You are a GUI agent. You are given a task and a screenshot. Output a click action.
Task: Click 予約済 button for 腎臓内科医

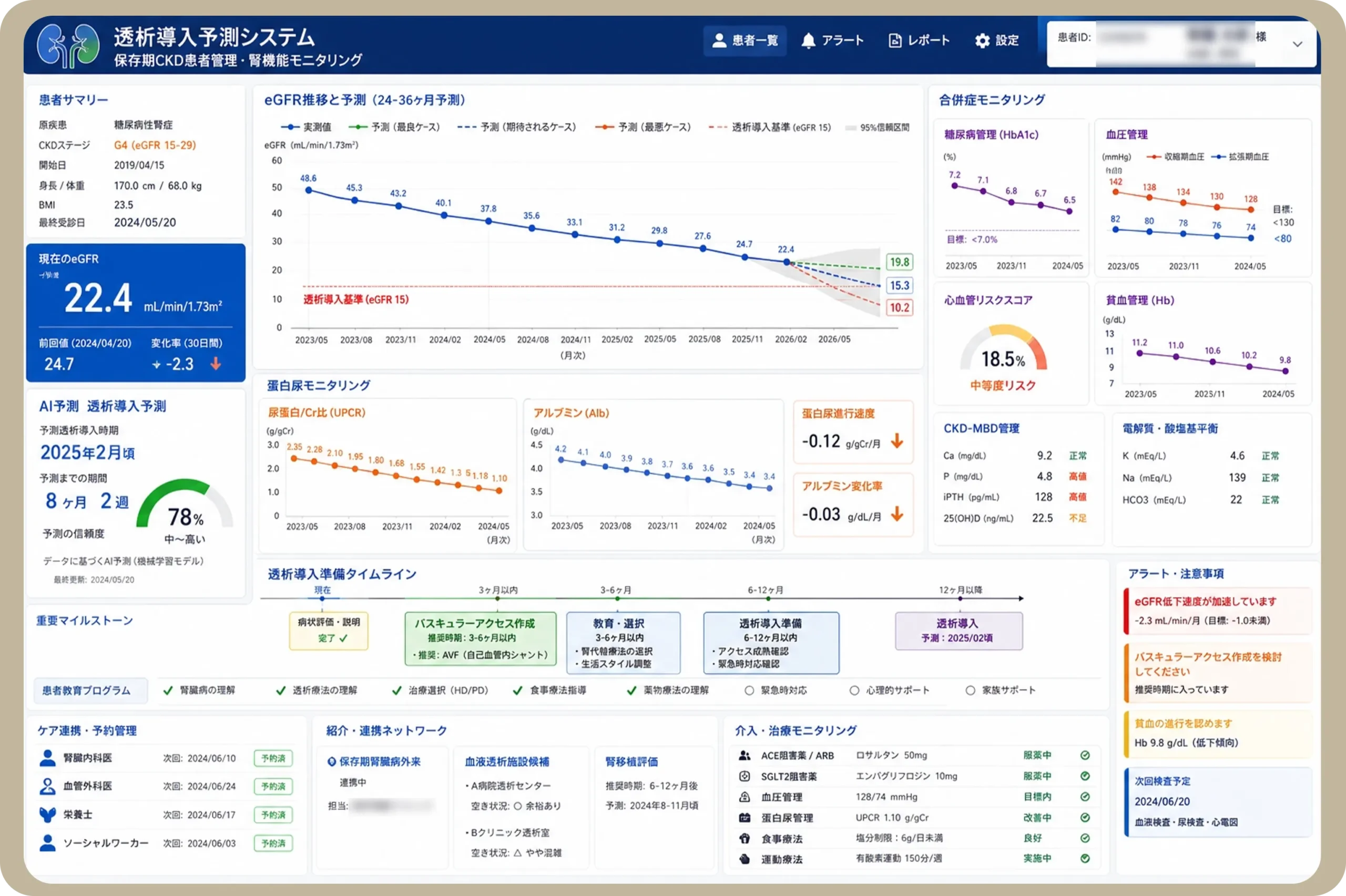pos(273,758)
